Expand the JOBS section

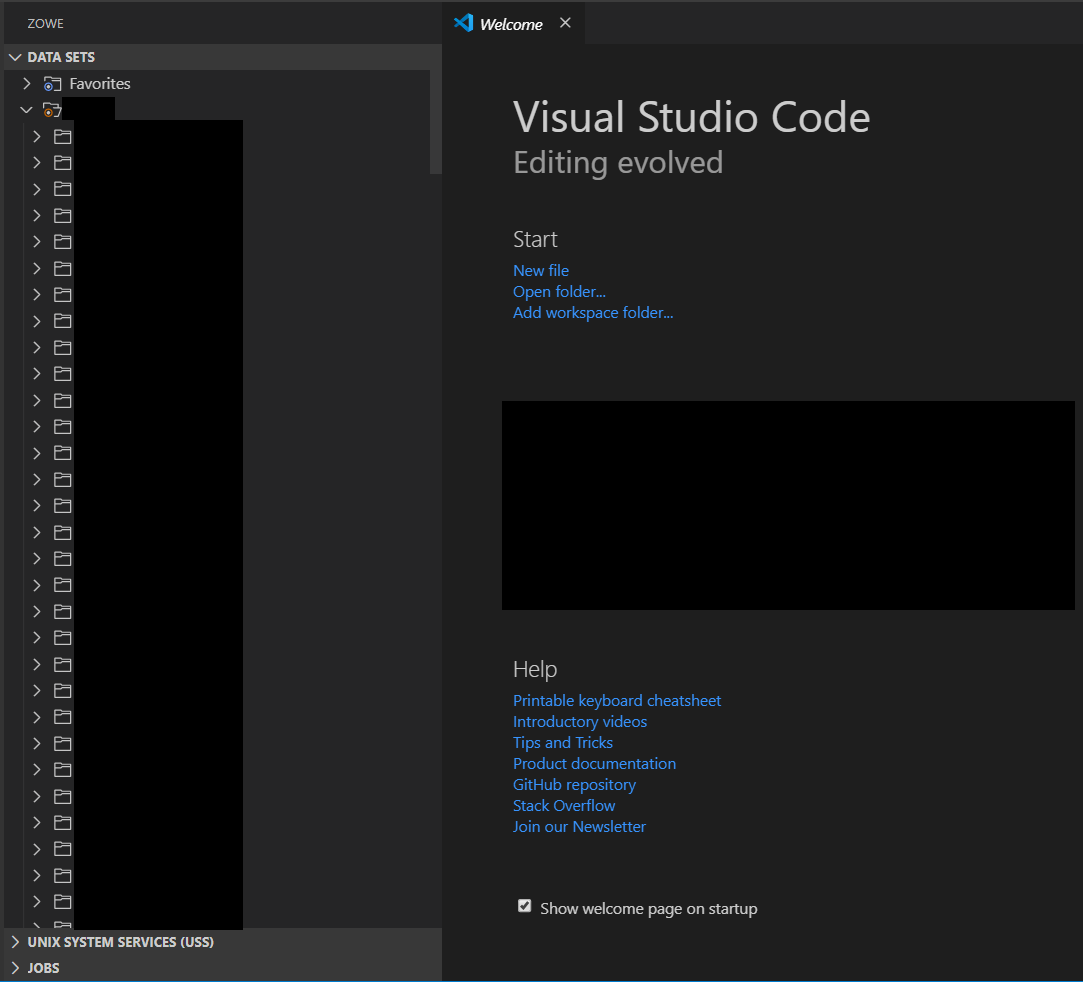point(15,968)
